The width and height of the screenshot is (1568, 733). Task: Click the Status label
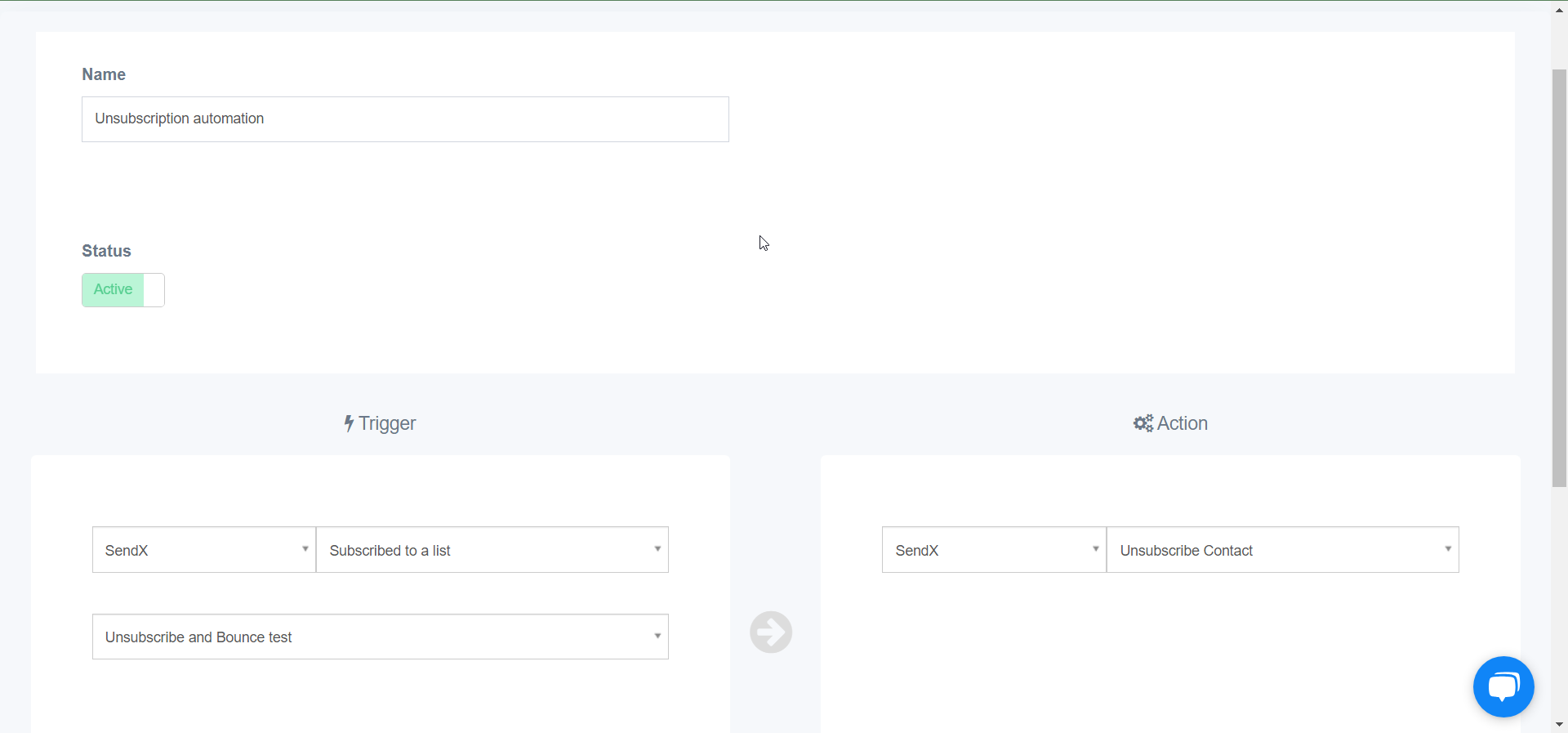[106, 251]
